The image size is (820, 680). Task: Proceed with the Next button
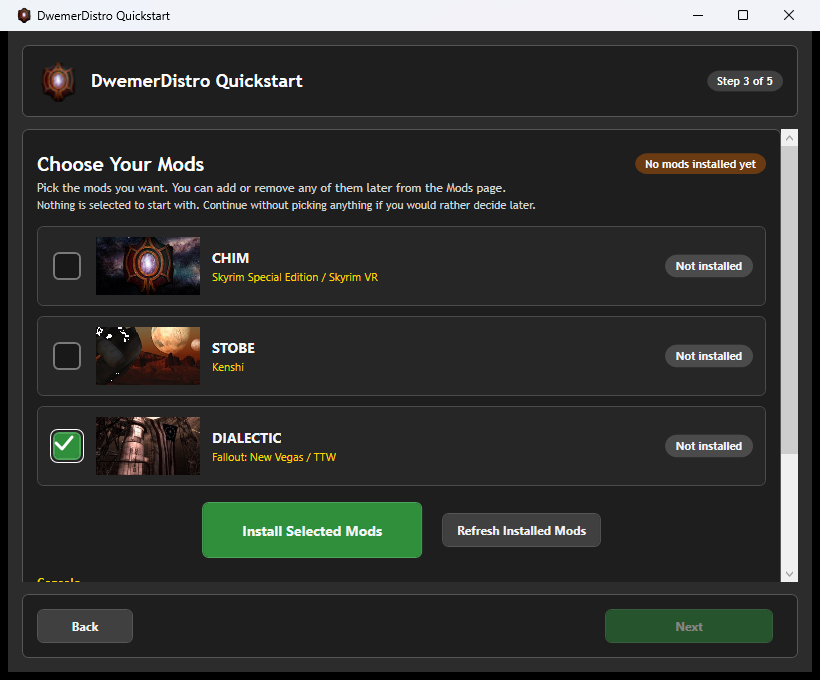(689, 626)
